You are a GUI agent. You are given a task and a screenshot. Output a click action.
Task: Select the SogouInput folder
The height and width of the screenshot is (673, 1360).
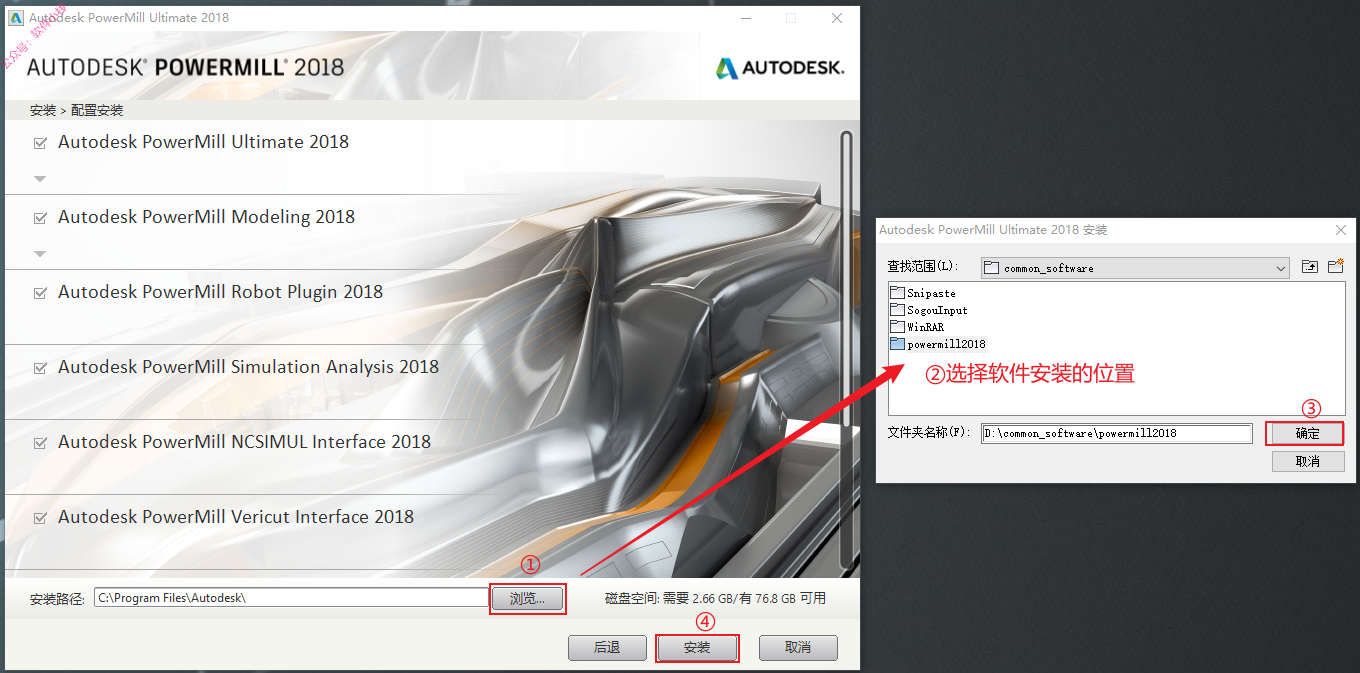929,311
